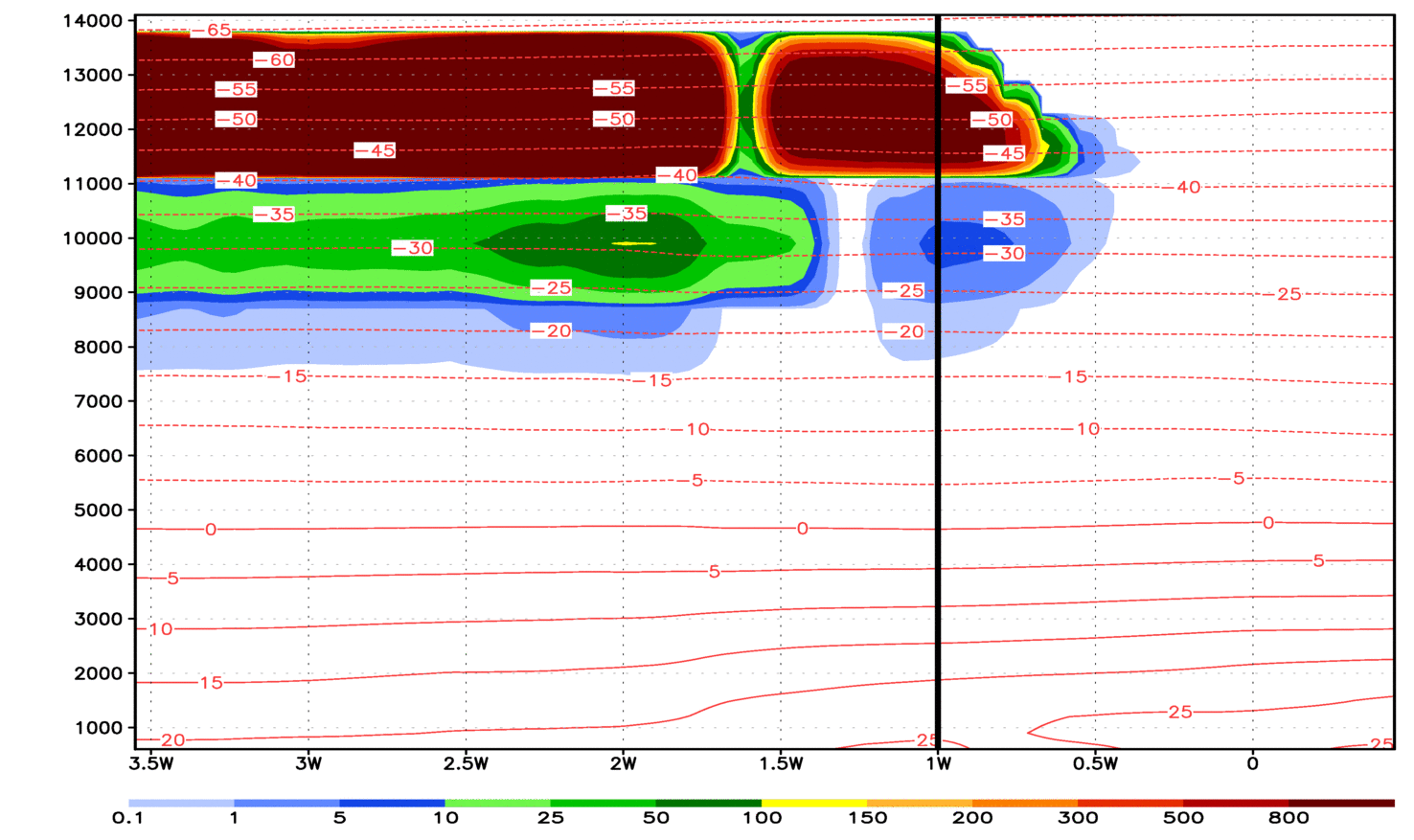Click the -65 temperature contour label
Viewport: 1414px width, 840px height.
[x=211, y=31]
